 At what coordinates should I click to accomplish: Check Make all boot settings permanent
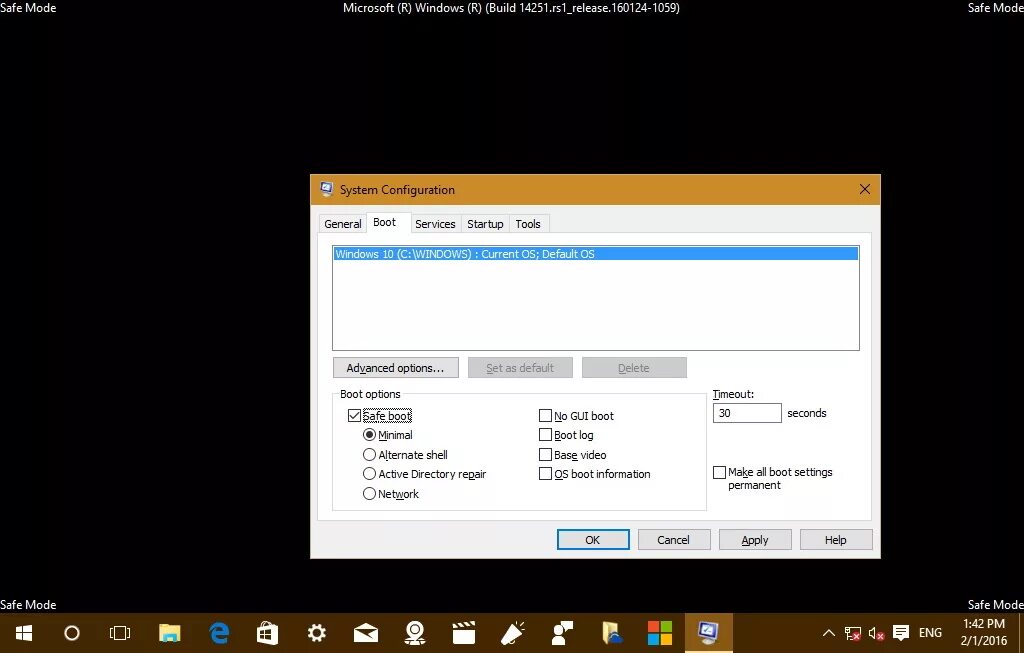(720, 472)
